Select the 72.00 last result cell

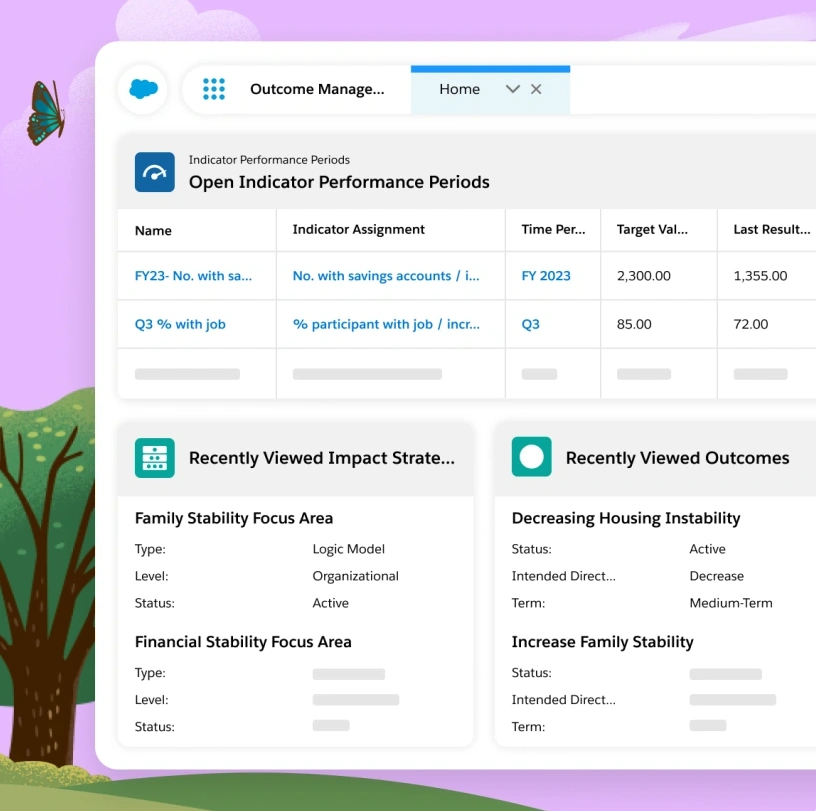(750, 324)
